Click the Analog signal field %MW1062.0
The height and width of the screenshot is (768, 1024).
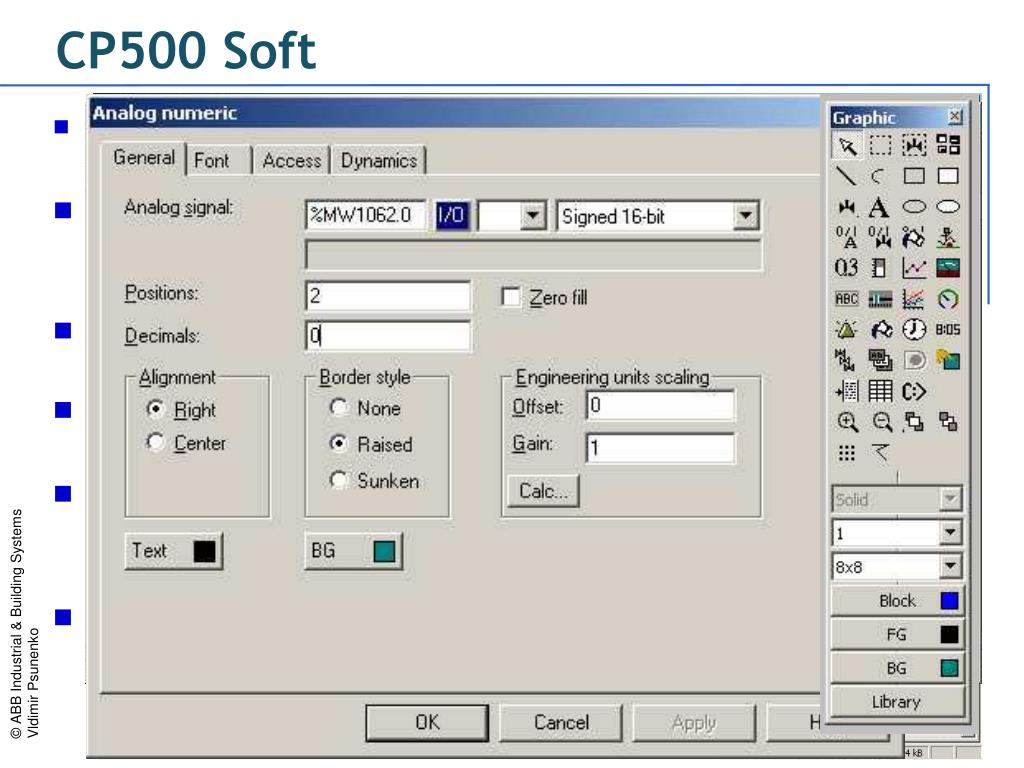pos(366,215)
